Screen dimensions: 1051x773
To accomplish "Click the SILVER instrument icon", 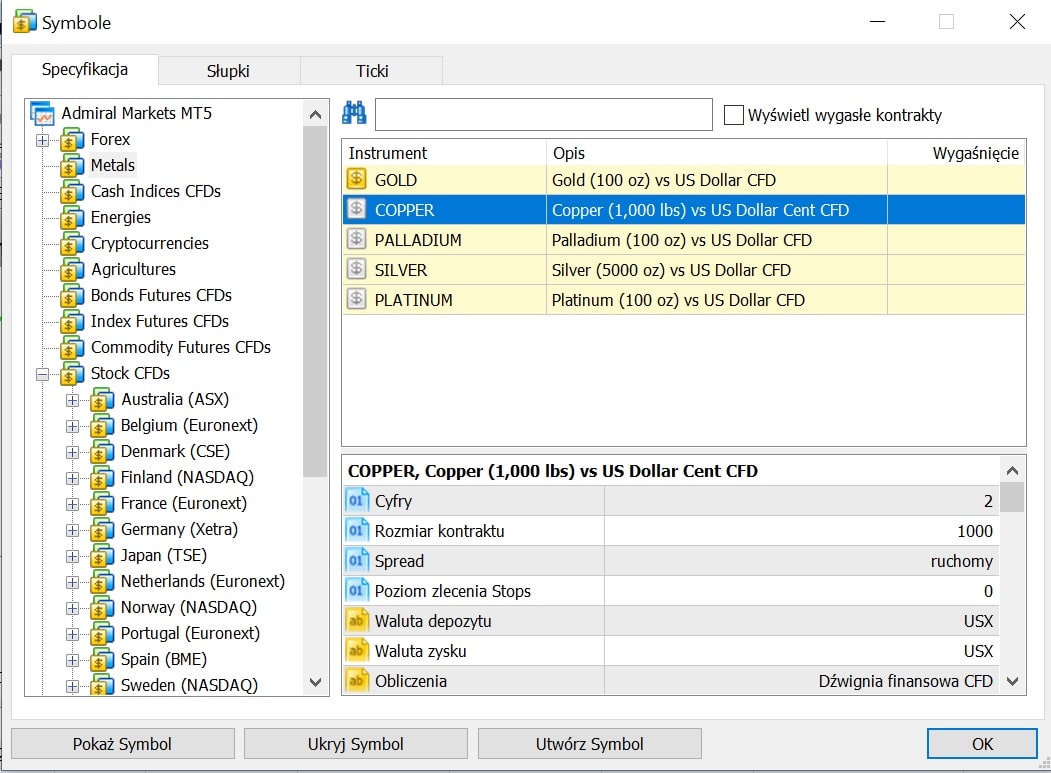I will (x=357, y=270).
